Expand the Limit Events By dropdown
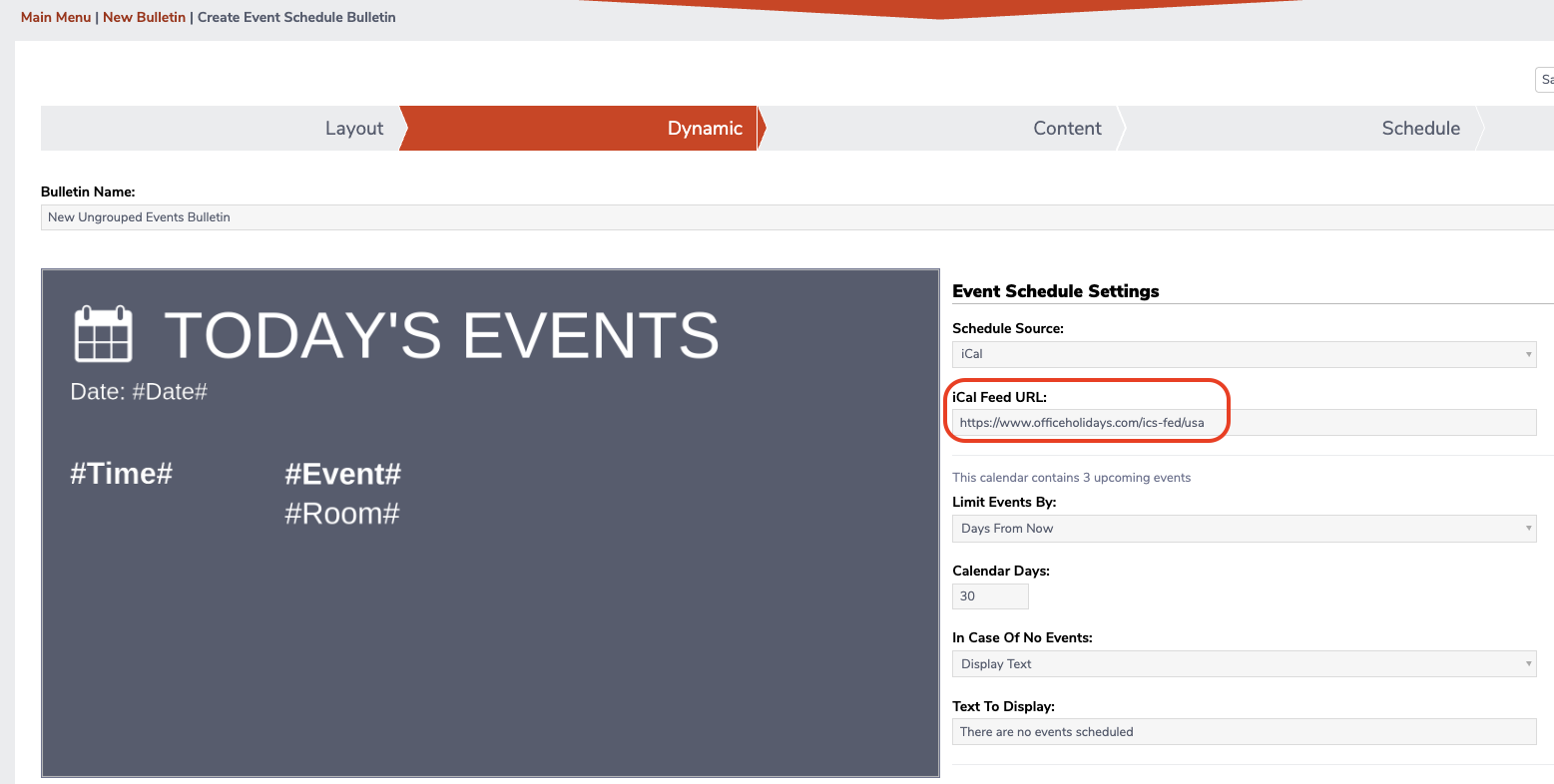This screenshot has width=1554, height=784. [1244, 529]
